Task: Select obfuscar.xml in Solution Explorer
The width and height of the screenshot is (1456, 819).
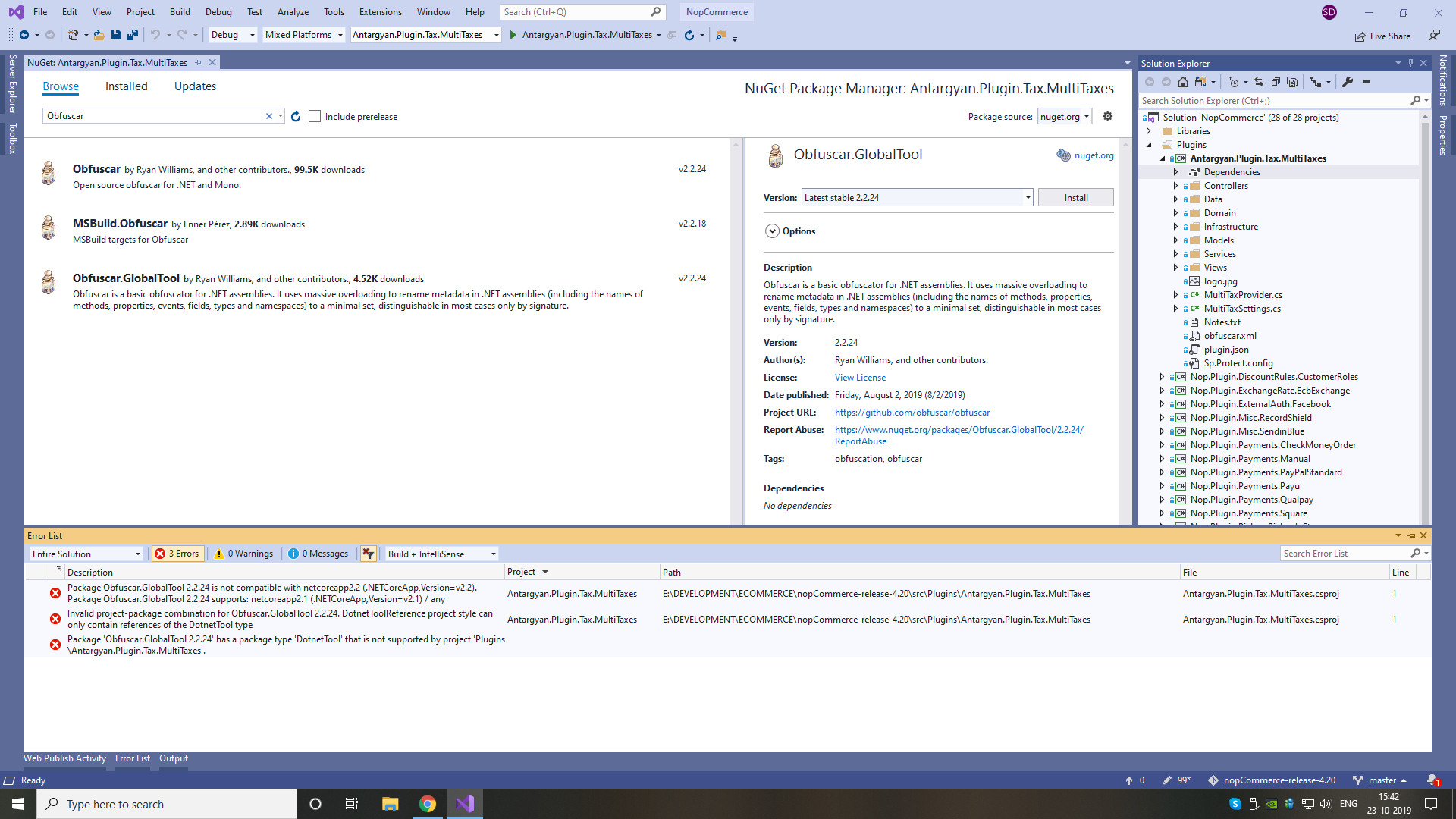Action: [1229, 336]
